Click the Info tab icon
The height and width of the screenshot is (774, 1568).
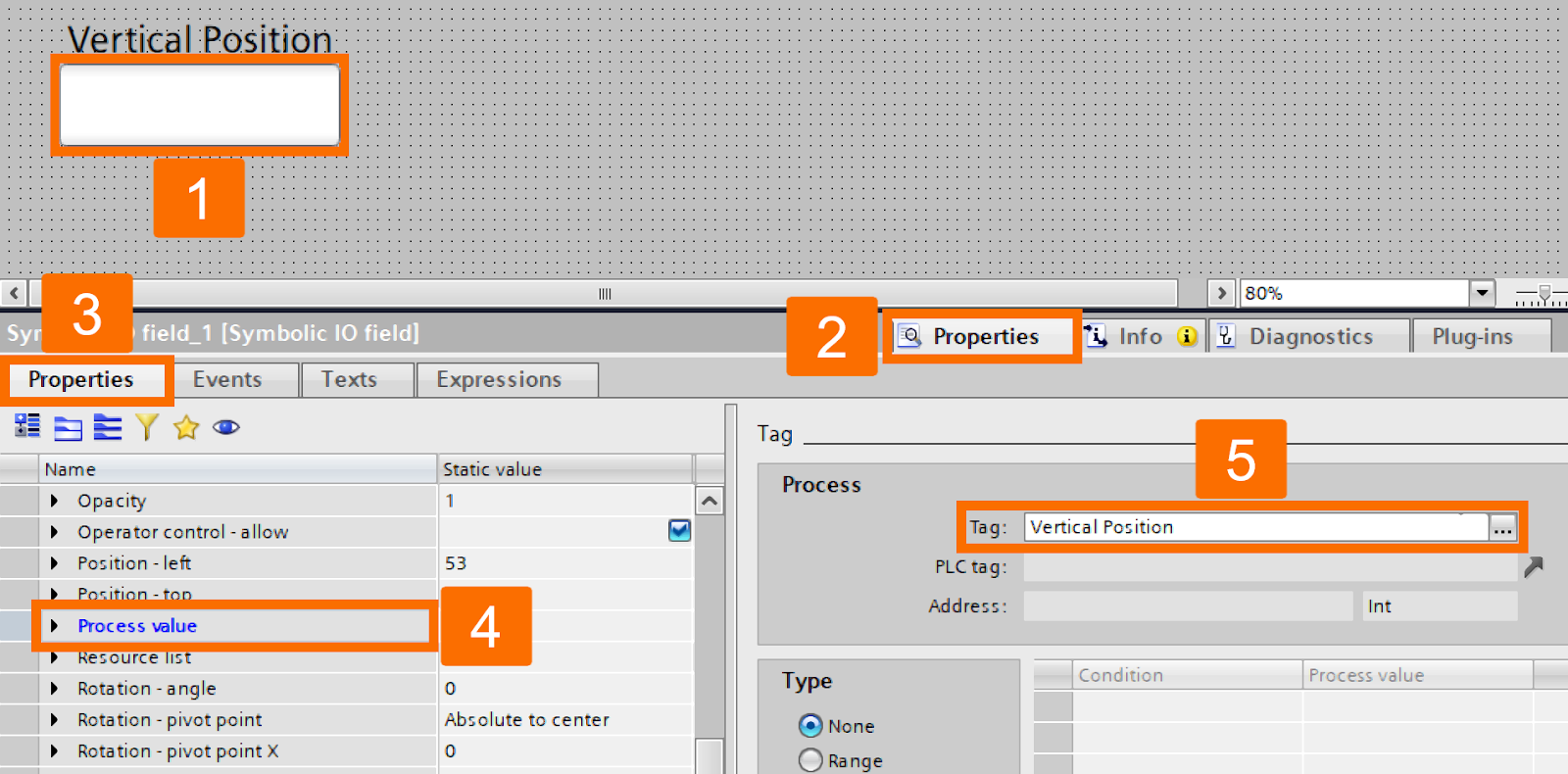pyautogui.click(x=1096, y=336)
